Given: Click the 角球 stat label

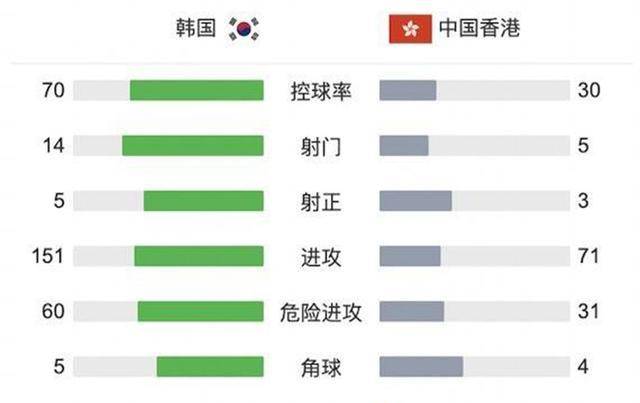Looking at the screenshot, I should pyautogui.click(x=321, y=367).
